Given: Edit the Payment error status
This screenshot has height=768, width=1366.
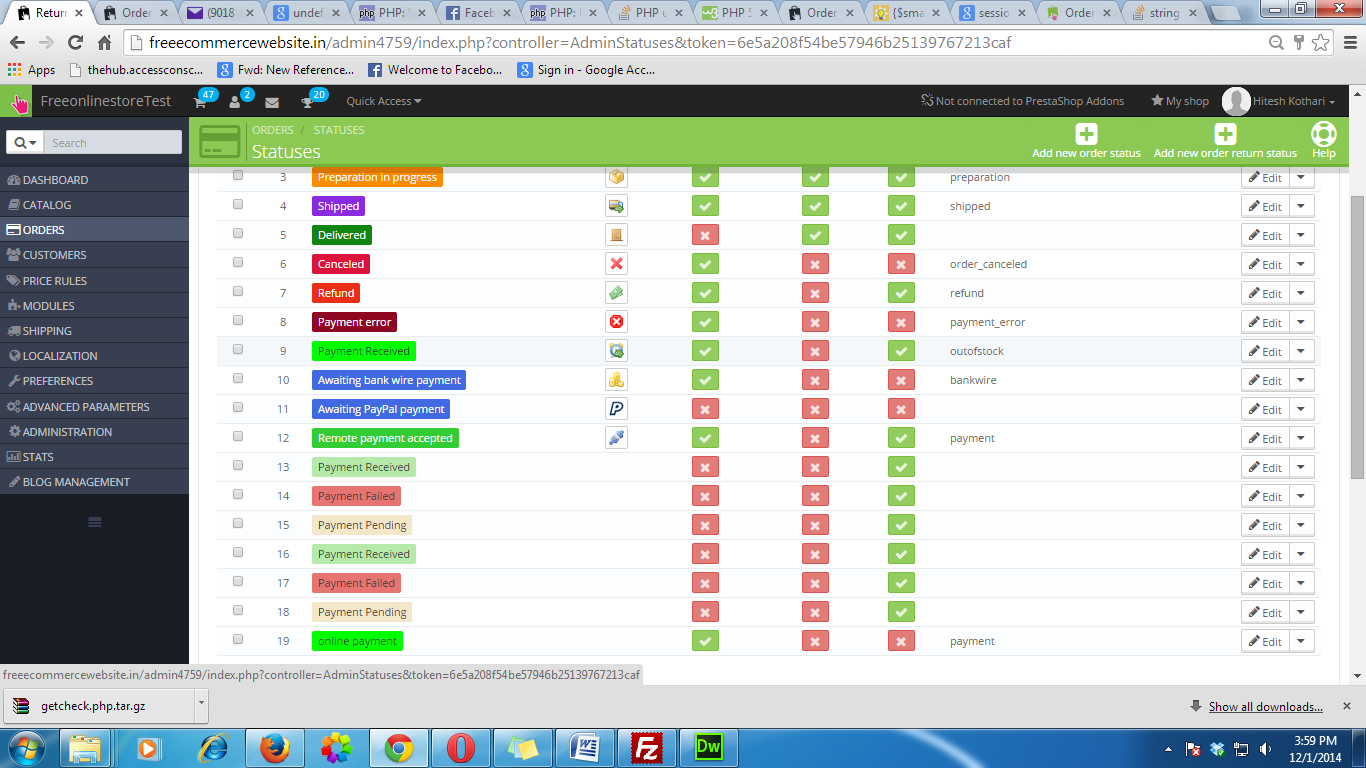Looking at the screenshot, I should point(1265,322).
